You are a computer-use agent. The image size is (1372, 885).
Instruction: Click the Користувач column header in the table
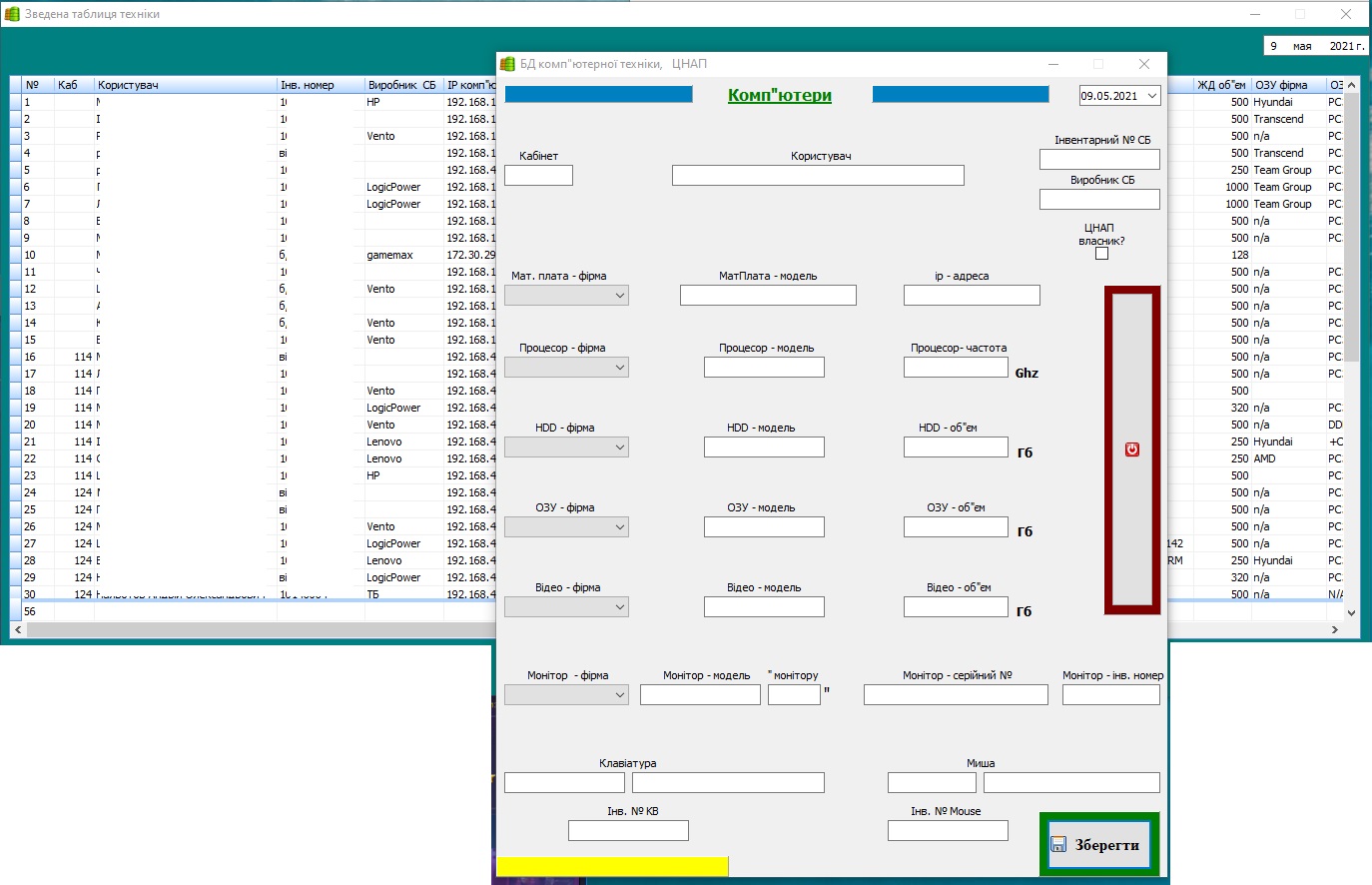click(186, 85)
